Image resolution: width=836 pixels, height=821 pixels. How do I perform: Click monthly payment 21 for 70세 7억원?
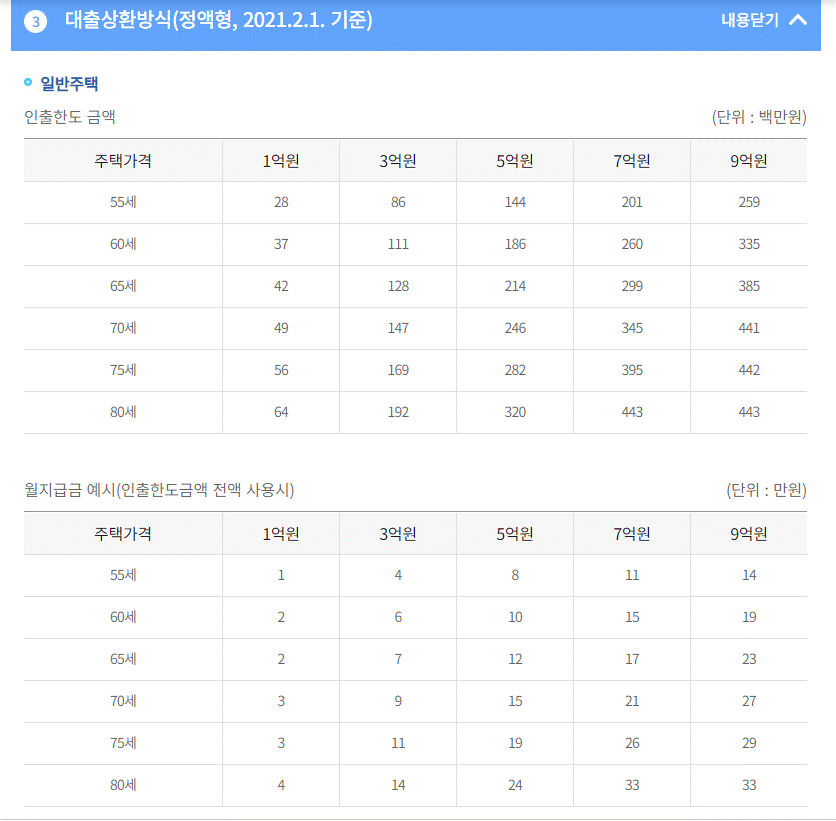pos(632,701)
